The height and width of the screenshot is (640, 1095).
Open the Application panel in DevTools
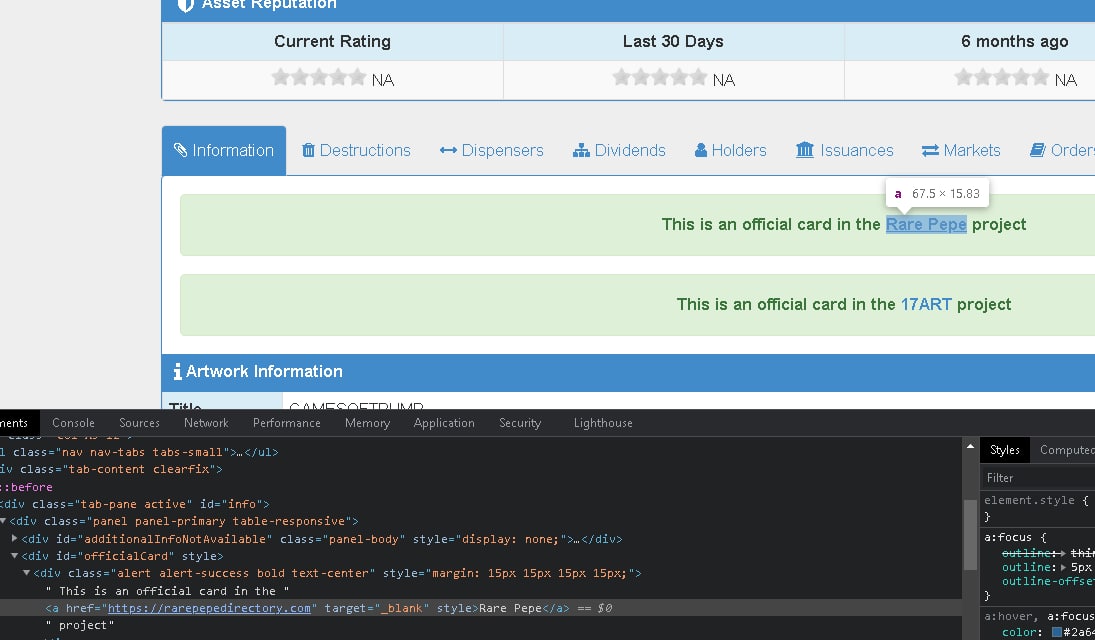tap(444, 423)
